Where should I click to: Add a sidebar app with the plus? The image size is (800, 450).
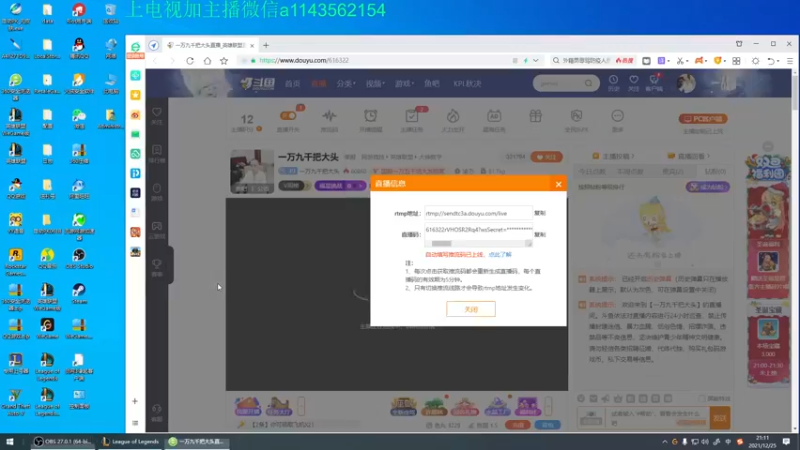tap(135, 402)
